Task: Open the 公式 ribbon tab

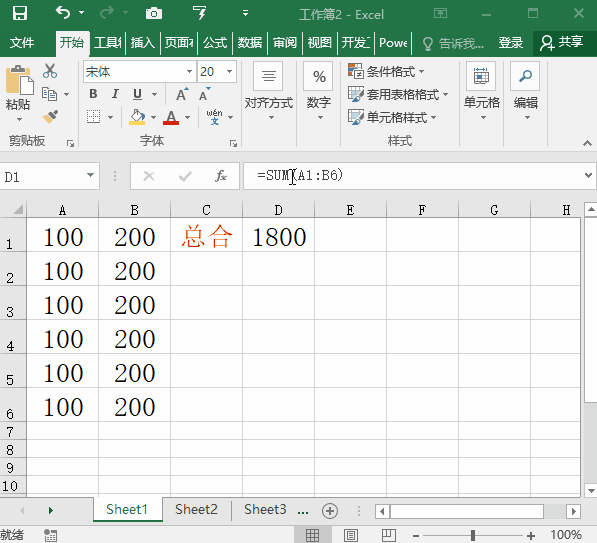Action: pyautogui.click(x=215, y=43)
